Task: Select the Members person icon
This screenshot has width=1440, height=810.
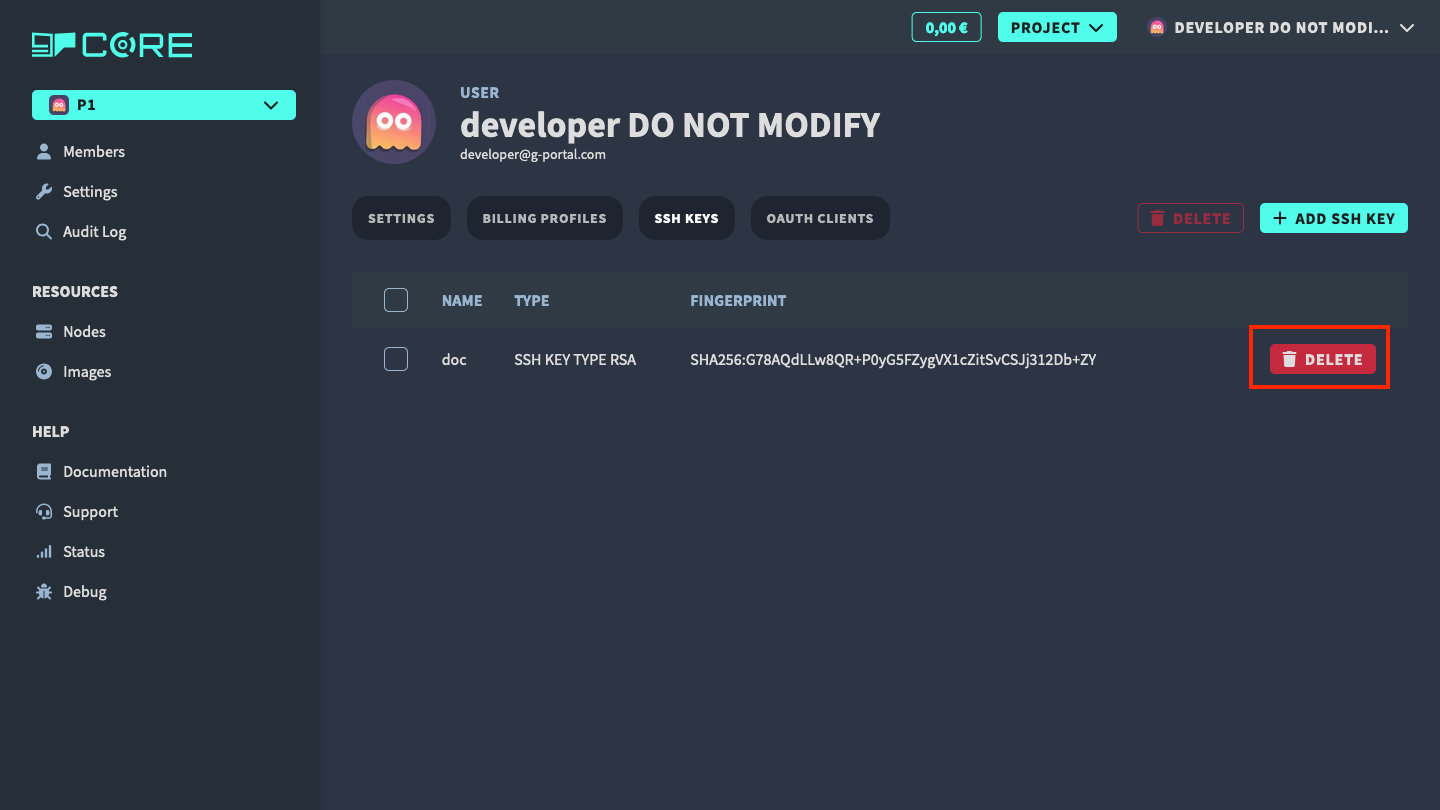Action: (x=44, y=151)
